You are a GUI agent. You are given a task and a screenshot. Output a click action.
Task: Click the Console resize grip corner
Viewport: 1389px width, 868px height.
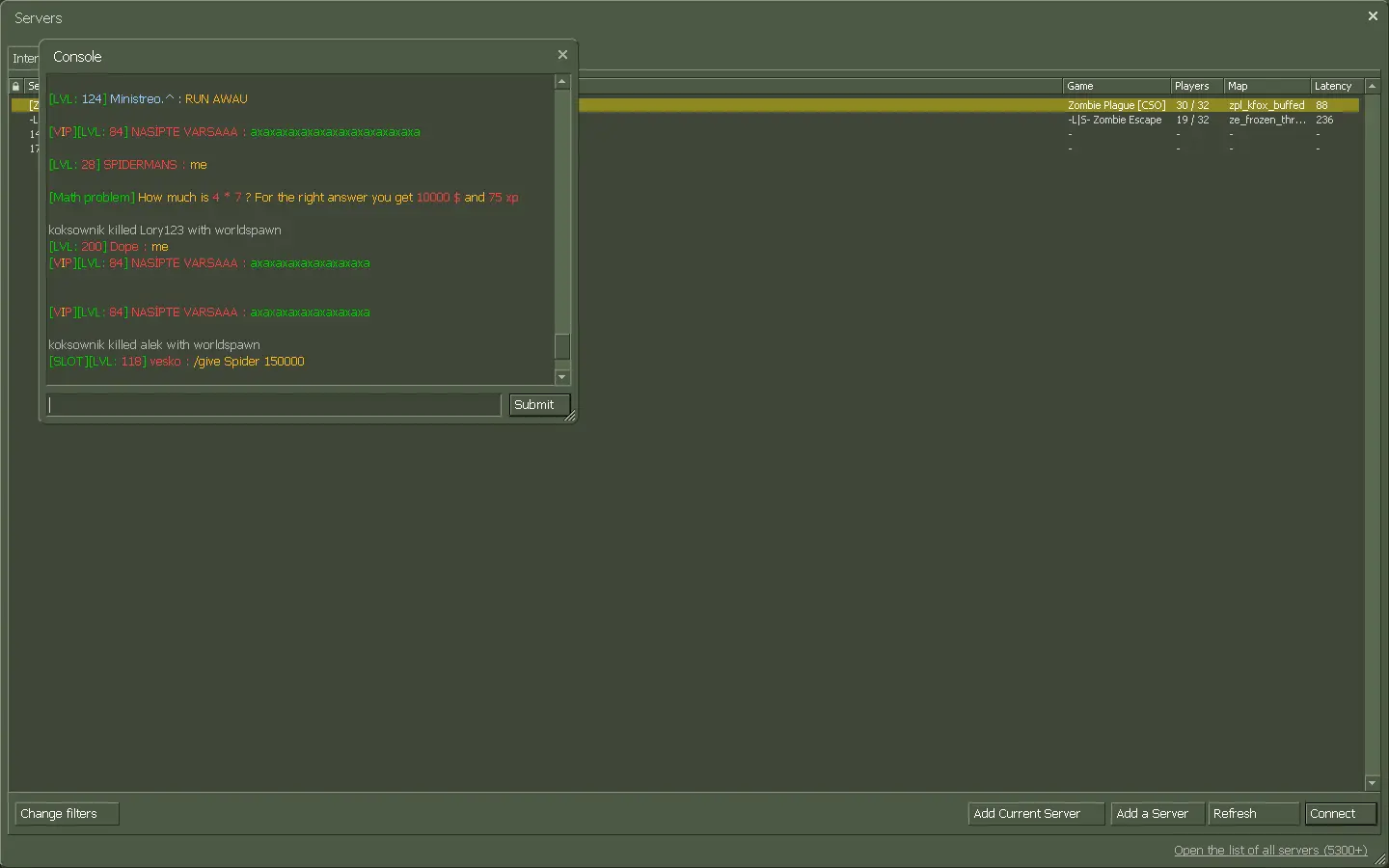point(570,417)
